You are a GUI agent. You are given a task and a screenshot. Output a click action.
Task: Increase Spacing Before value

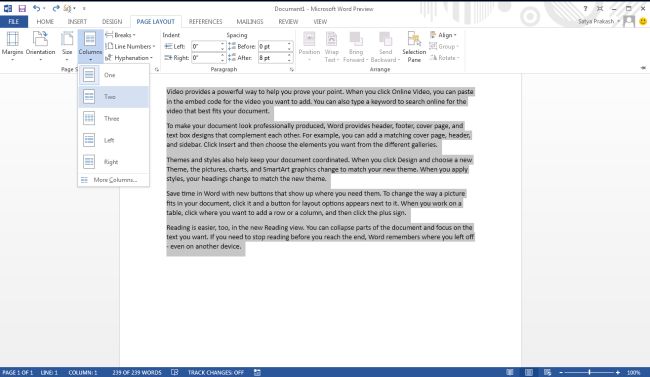[289, 44]
